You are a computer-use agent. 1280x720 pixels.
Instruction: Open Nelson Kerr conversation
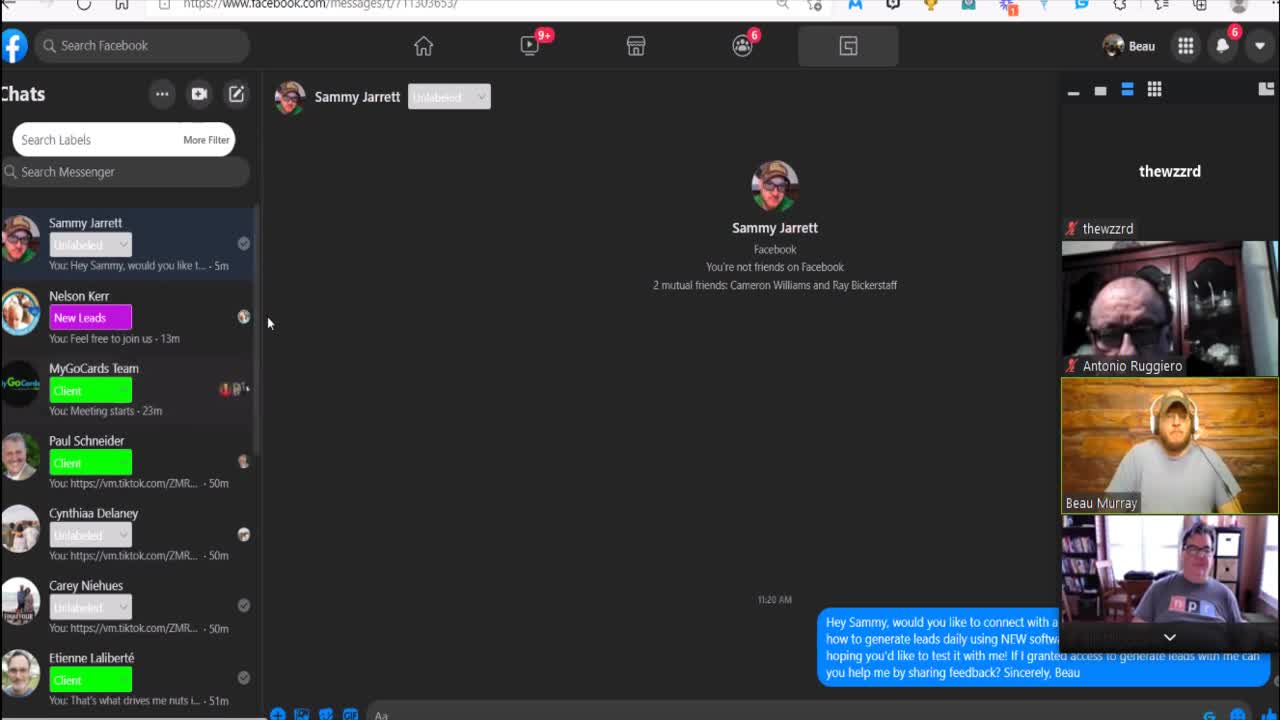click(126, 317)
